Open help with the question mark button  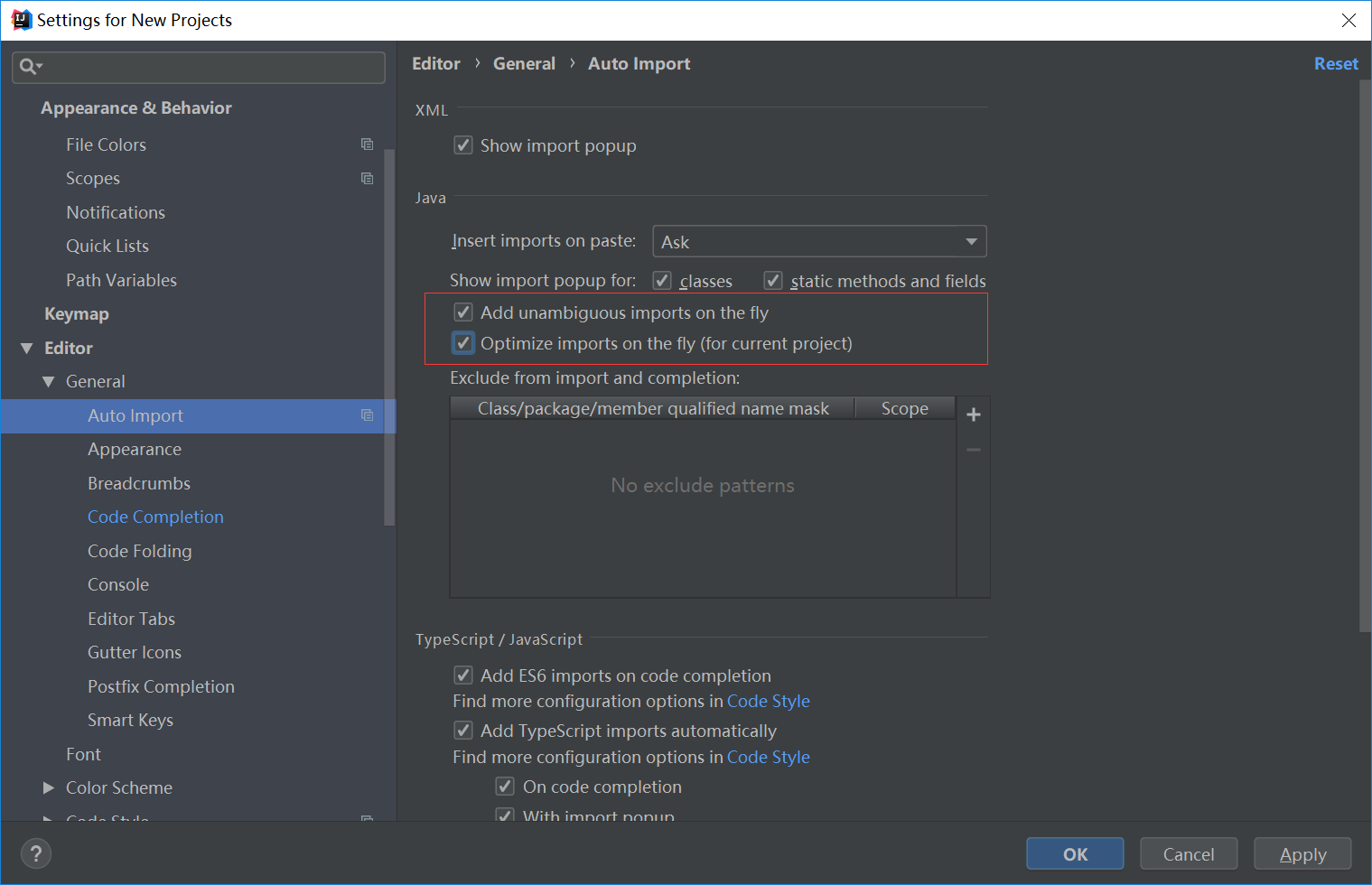tap(36, 853)
